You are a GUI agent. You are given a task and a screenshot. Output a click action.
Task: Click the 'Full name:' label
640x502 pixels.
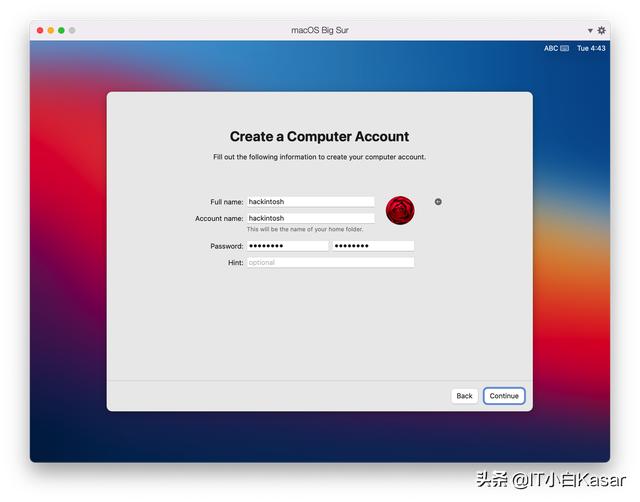pyautogui.click(x=227, y=202)
